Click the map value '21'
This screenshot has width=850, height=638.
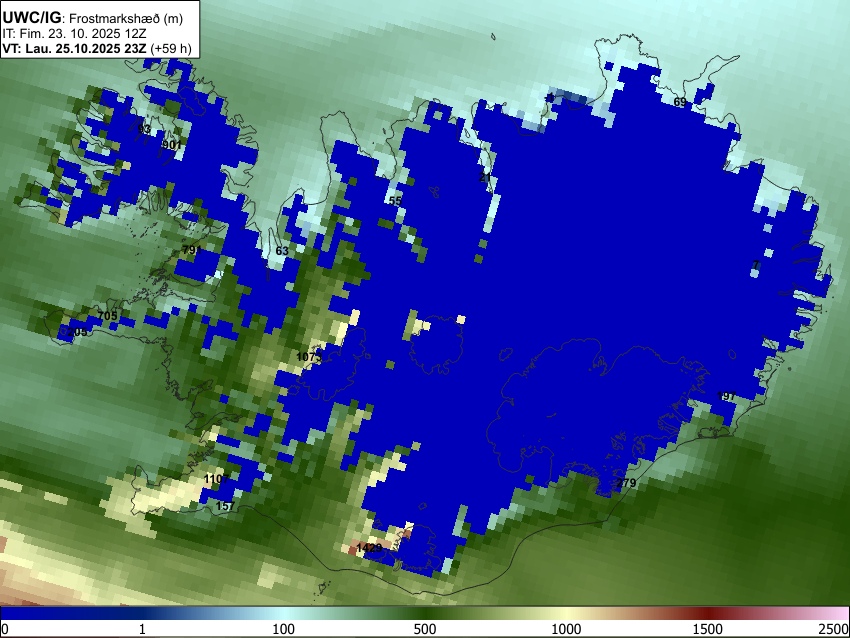click(485, 177)
